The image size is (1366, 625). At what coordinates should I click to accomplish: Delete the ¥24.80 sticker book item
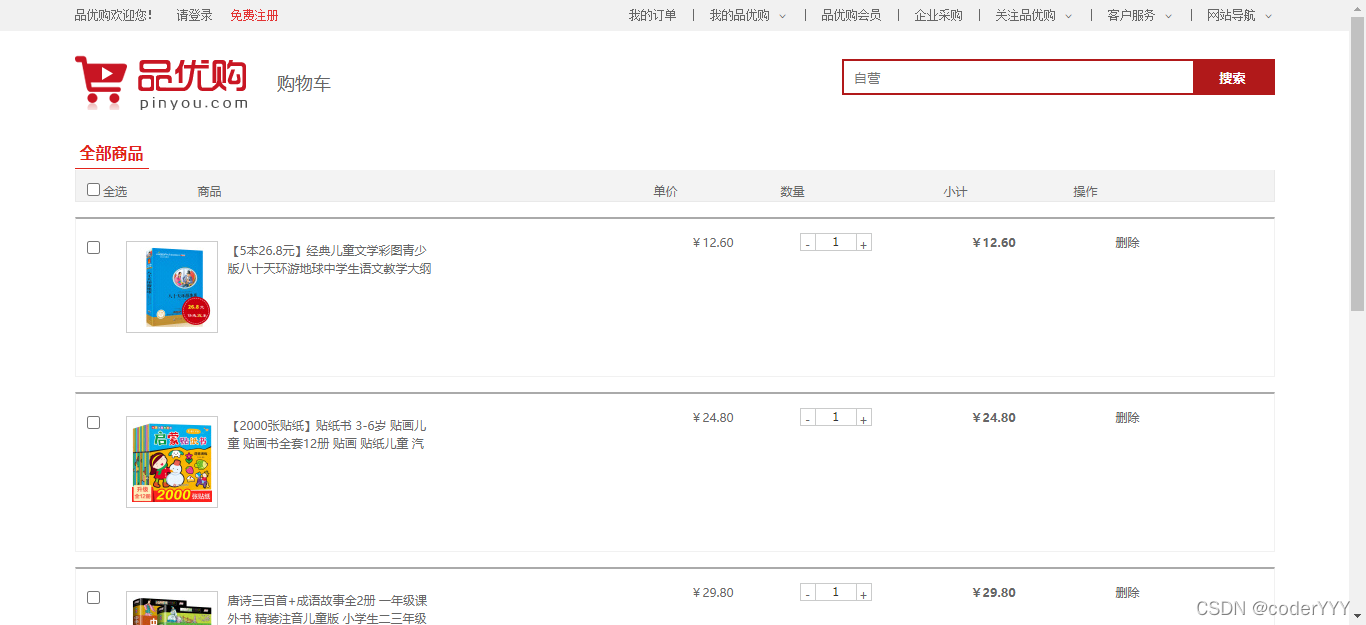pos(1127,417)
